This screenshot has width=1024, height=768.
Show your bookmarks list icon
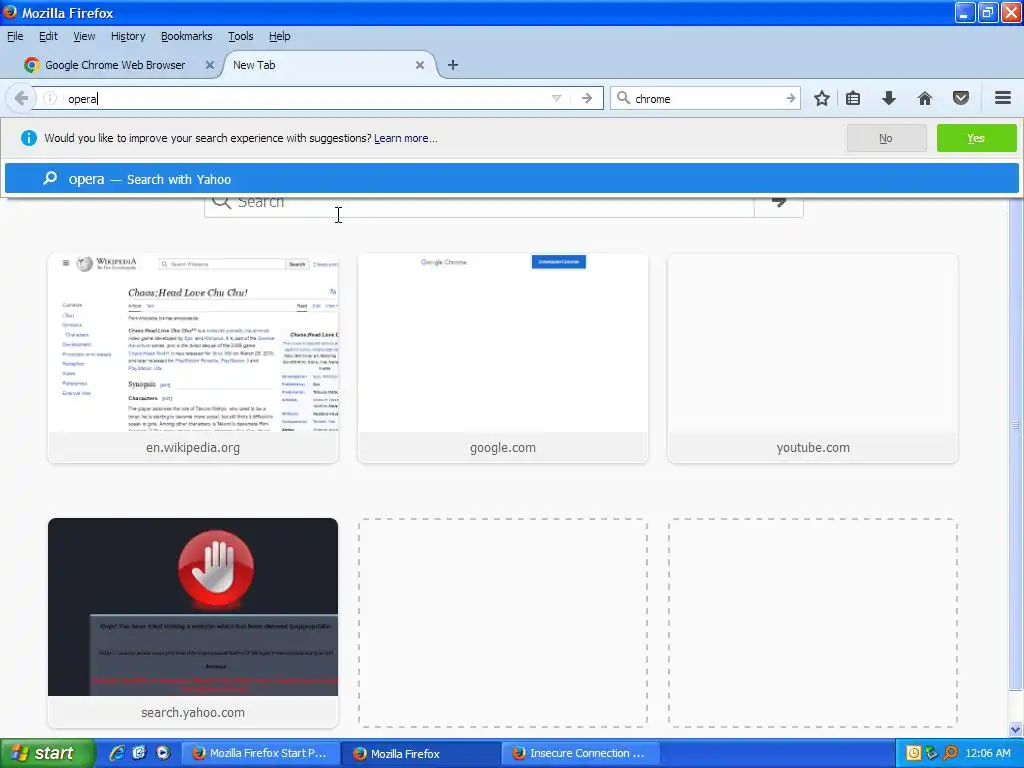[x=853, y=99]
